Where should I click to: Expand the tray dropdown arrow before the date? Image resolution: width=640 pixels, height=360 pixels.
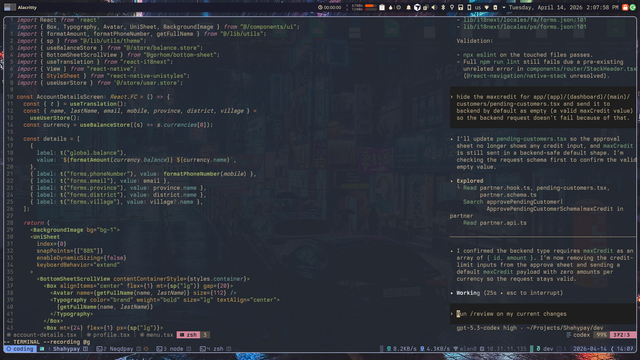click(x=504, y=7)
